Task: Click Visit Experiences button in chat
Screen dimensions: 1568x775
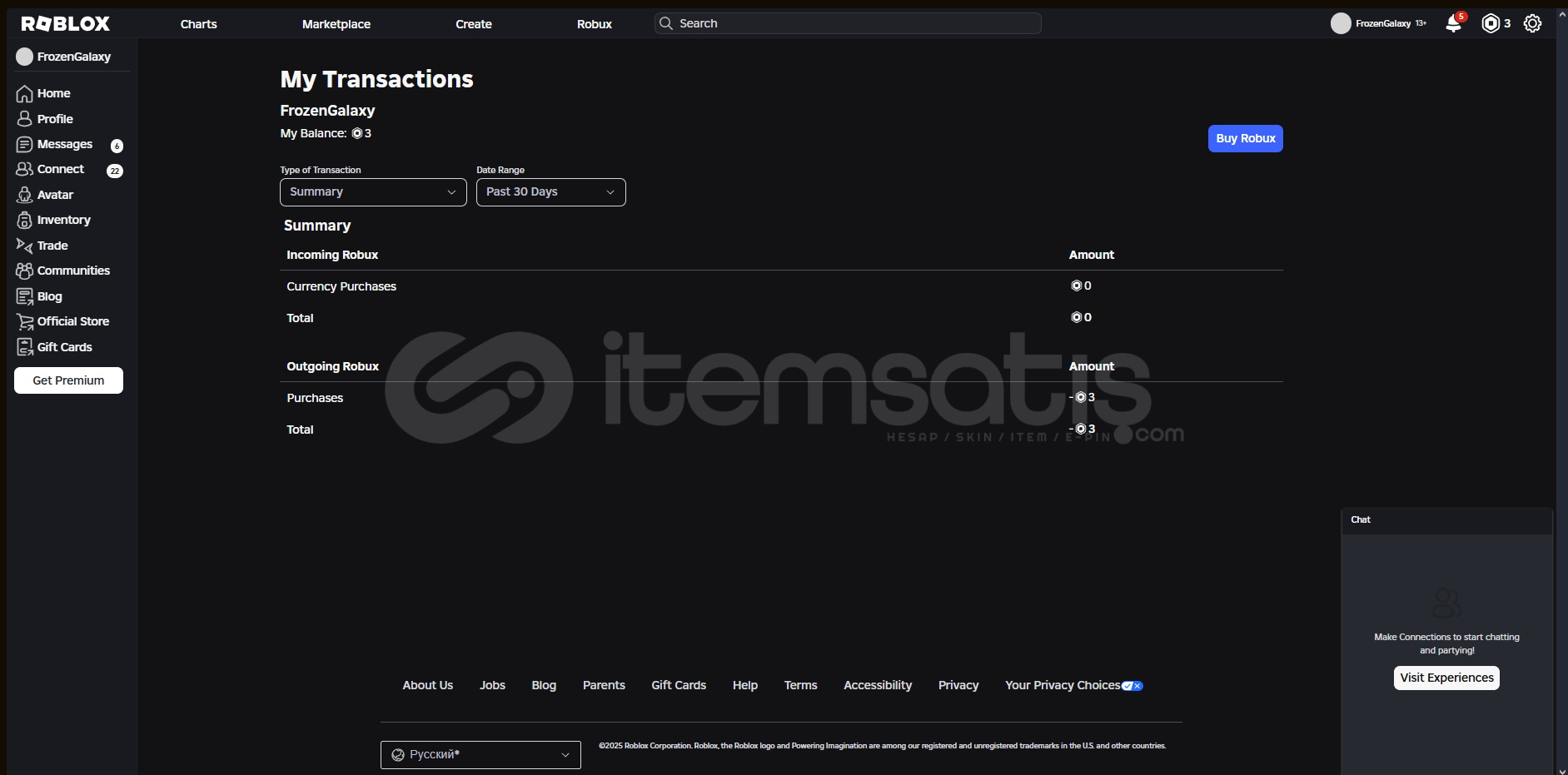Action: [1446, 678]
